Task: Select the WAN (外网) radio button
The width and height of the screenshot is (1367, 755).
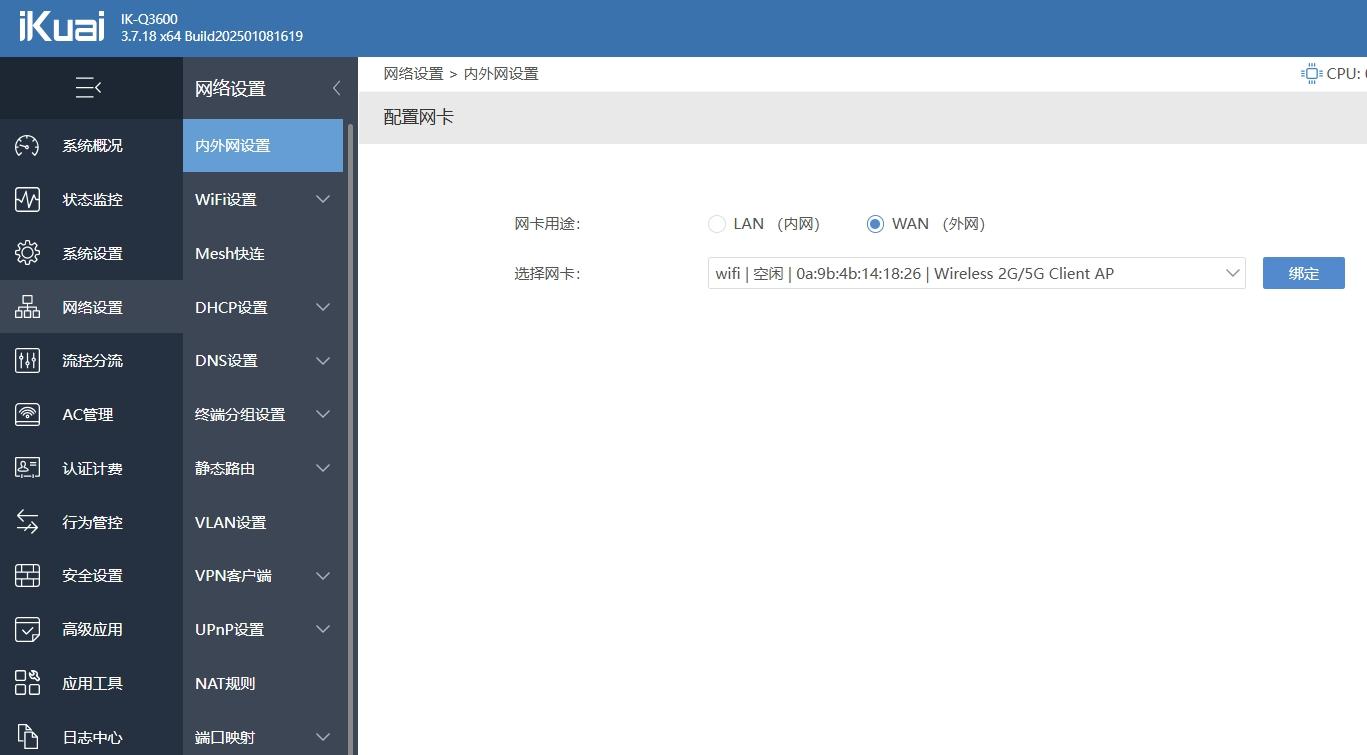Action: tap(875, 223)
